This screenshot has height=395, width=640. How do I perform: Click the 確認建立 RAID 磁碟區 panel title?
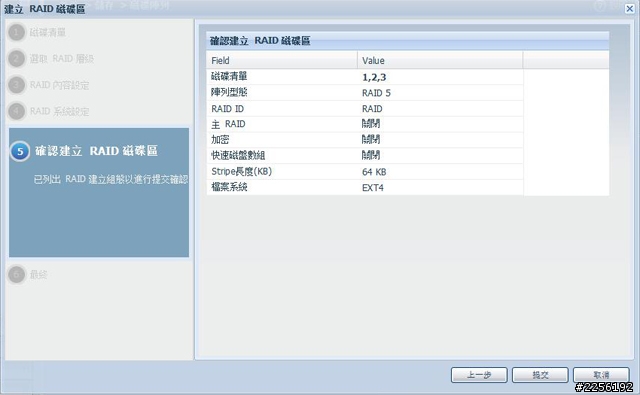pos(260,41)
